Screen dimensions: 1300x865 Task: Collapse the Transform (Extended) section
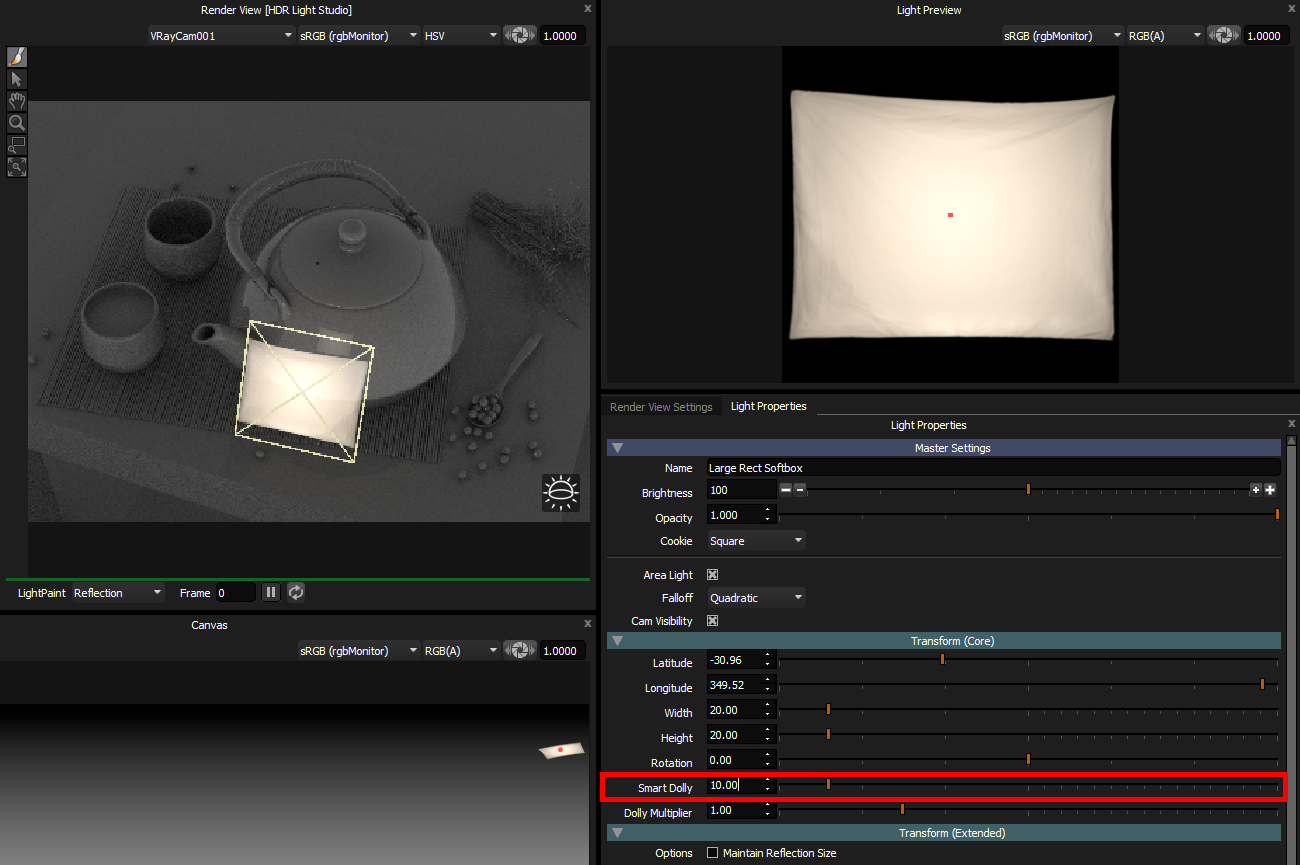coord(617,832)
